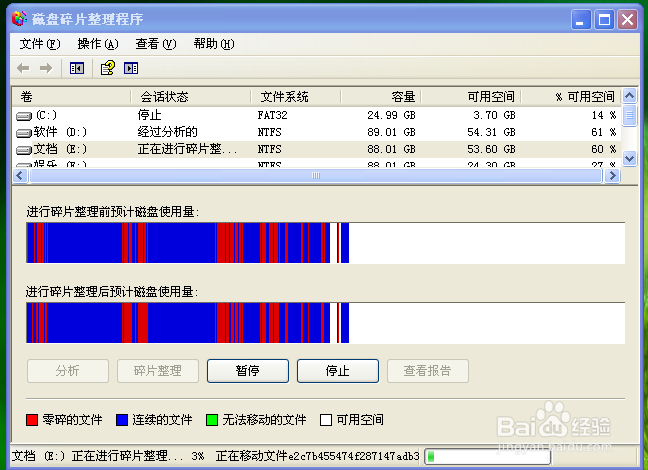Select the C: drive icon

(24, 116)
